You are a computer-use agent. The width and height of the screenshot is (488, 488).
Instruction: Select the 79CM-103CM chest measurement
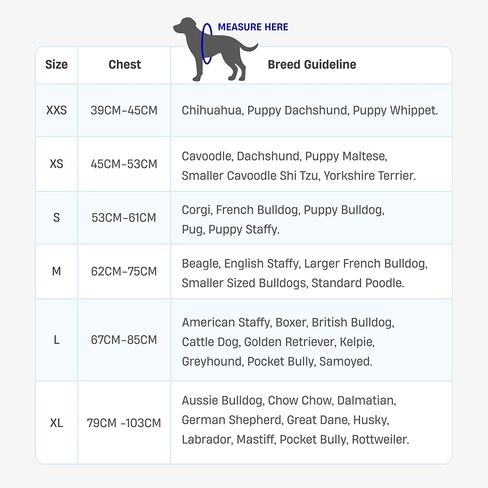[124, 423]
